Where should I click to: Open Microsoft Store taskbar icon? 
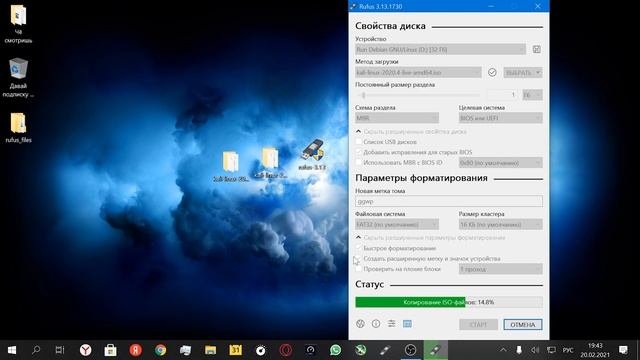coord(110,350)
